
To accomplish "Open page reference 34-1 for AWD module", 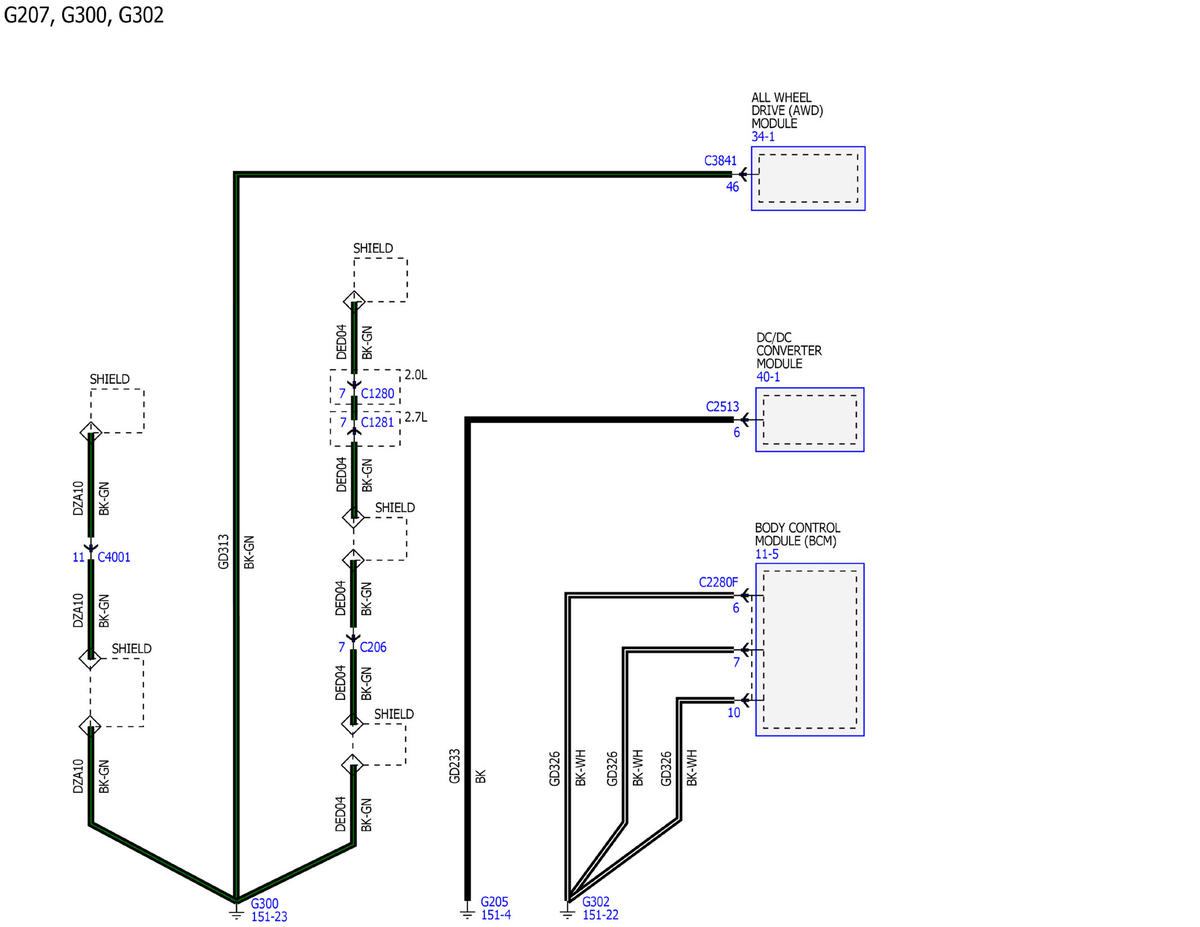I will pyautogui.click(x=763, y=137).
